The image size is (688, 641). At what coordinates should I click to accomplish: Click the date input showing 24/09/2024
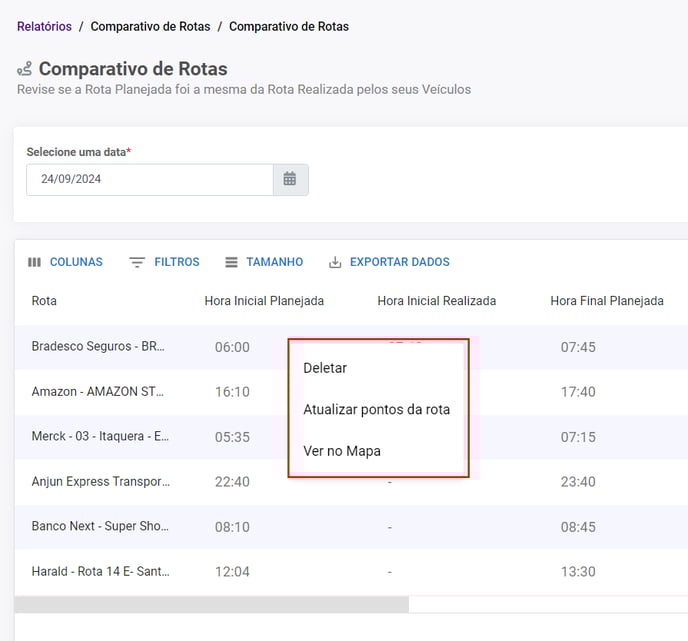pos(149,179)
